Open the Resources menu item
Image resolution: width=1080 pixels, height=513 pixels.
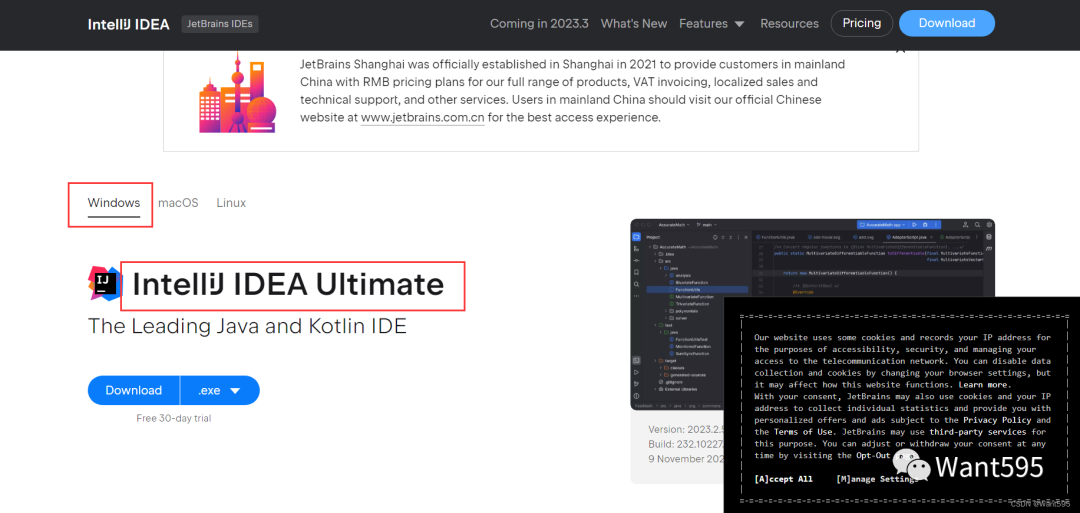[789, 23]
